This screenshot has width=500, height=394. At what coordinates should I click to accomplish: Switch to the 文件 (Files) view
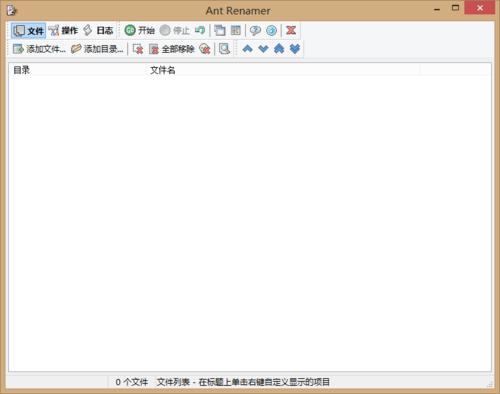[28, 31]
